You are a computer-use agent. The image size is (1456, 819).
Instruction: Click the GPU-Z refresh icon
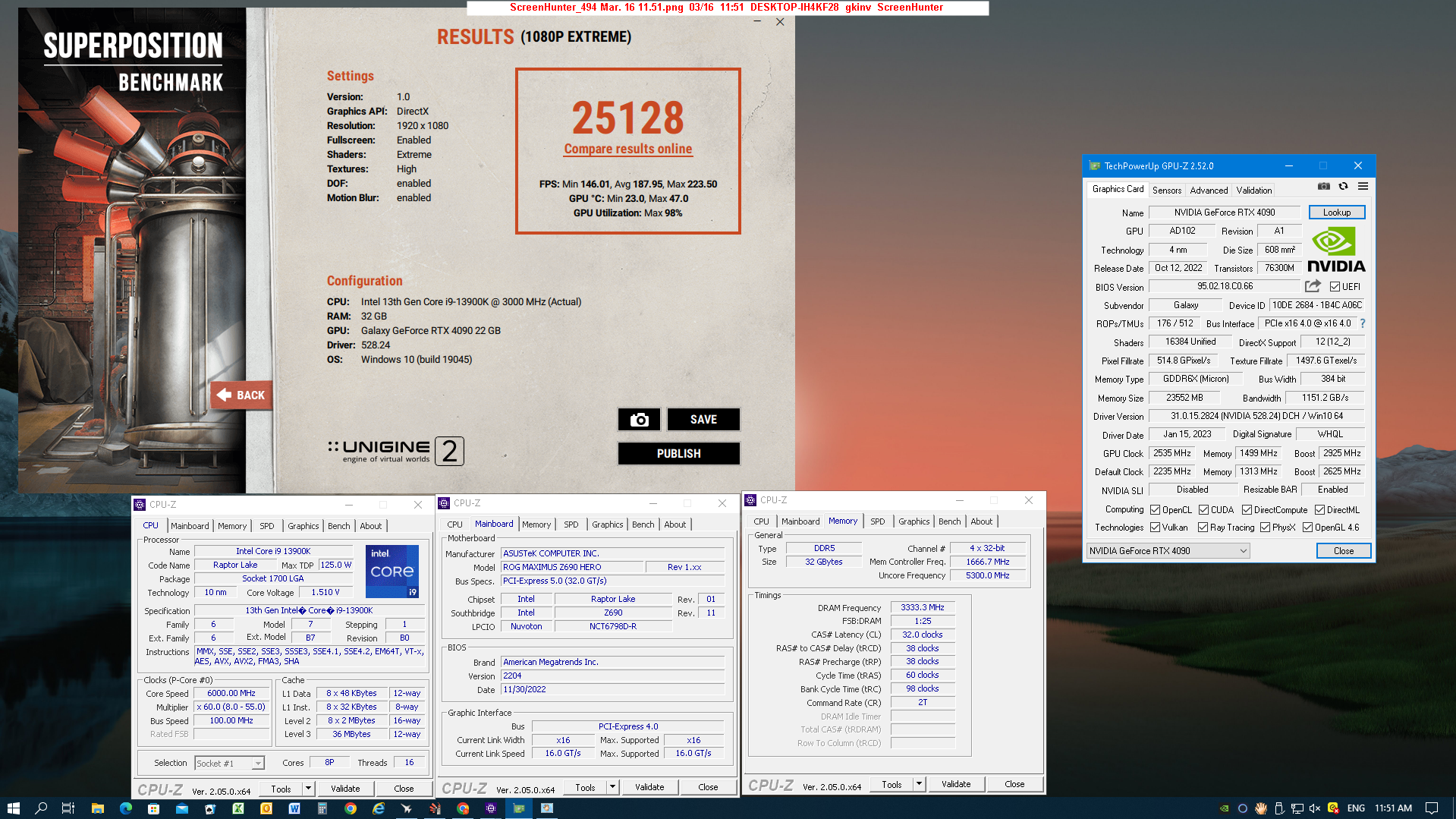click(x=1343, y=186)
